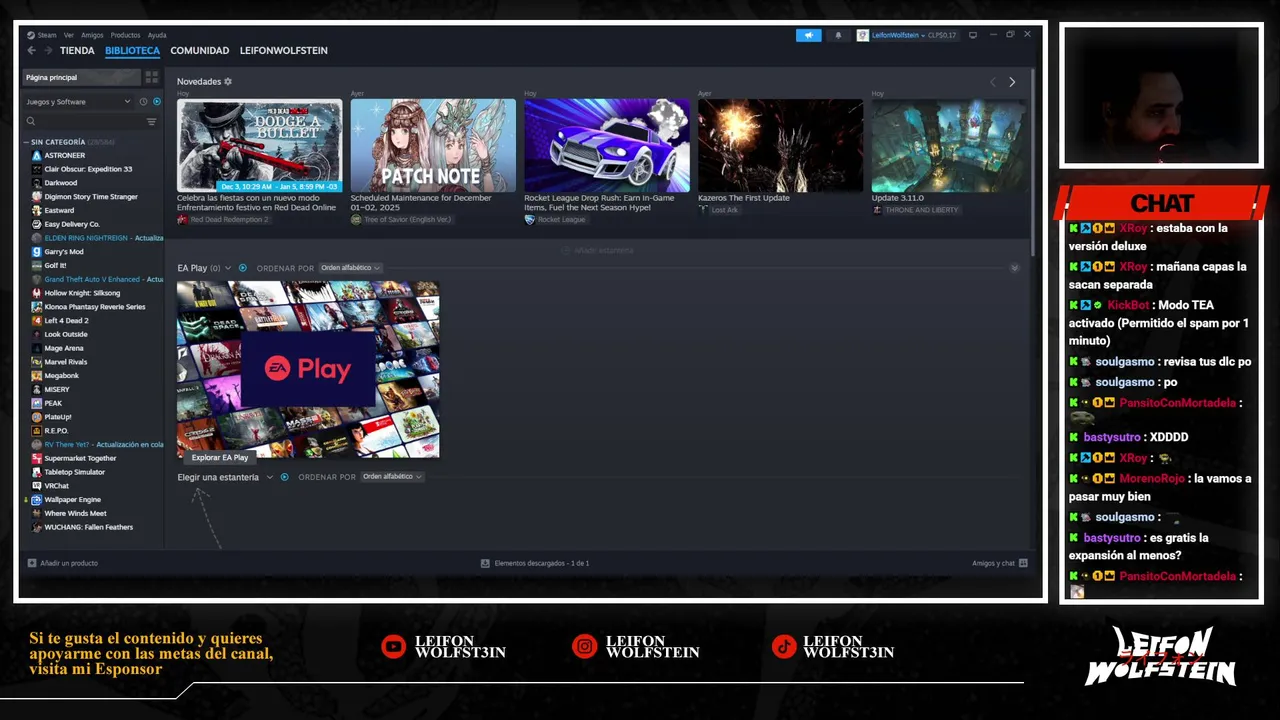This screenshot has width=1280, height=720.
Task: Go forward with the right navigation arrow
Action: click(x=48, y=50)
